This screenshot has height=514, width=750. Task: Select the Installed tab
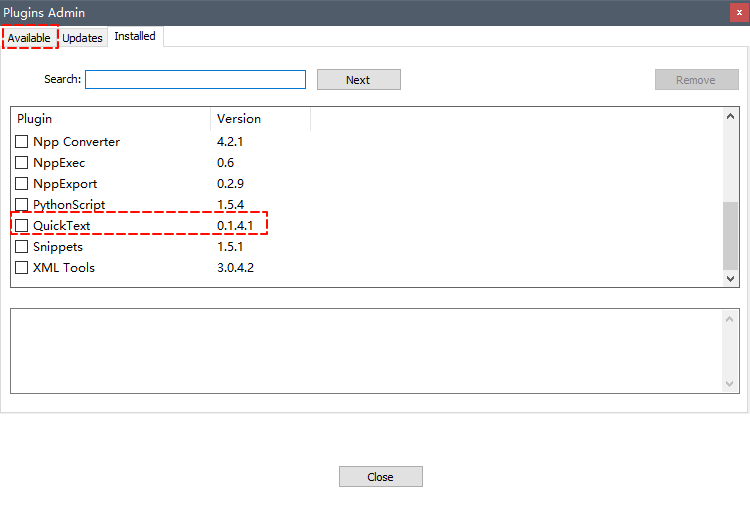click(x=135, y=37)
